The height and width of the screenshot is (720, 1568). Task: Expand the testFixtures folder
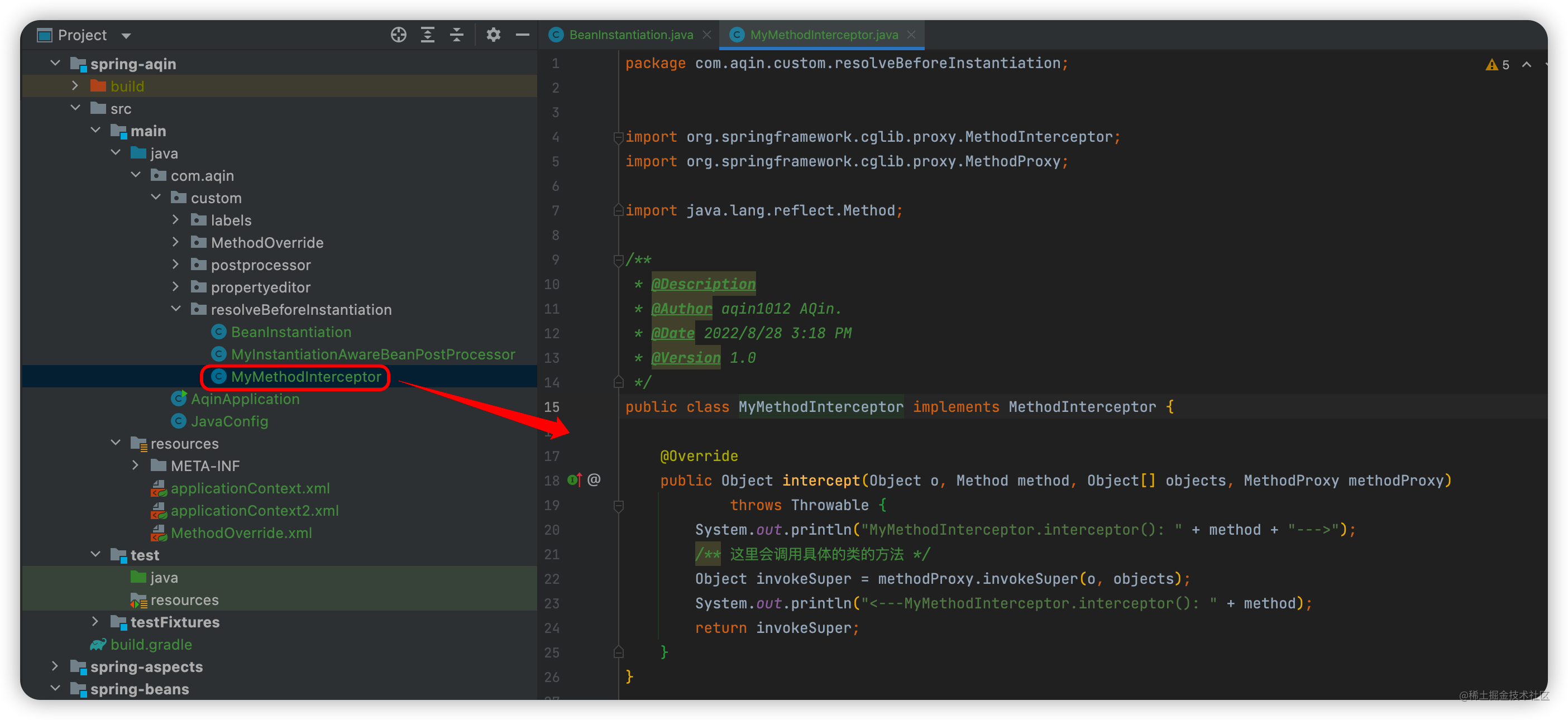click(x=95, y=621)
